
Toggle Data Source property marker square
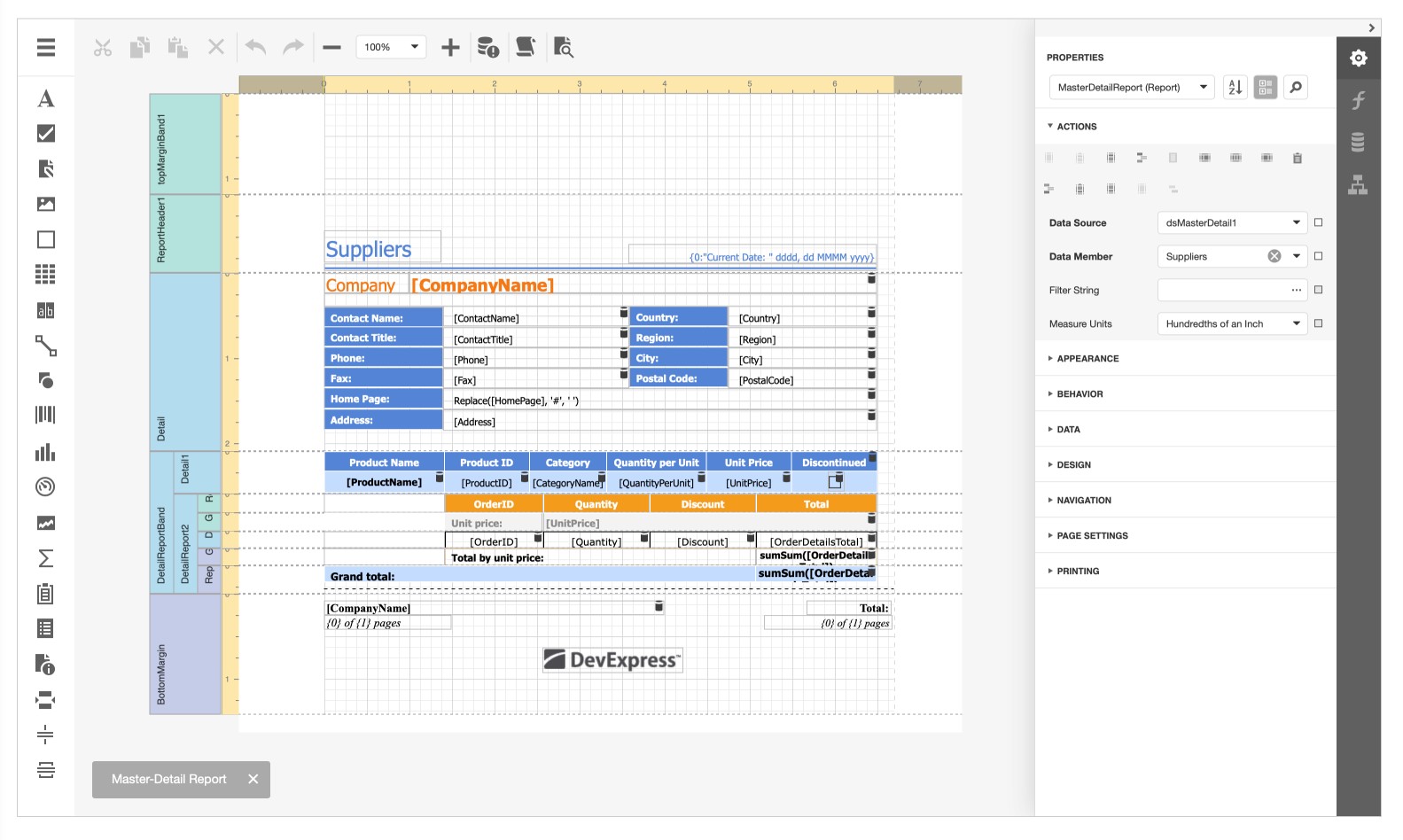point(1319,223)
